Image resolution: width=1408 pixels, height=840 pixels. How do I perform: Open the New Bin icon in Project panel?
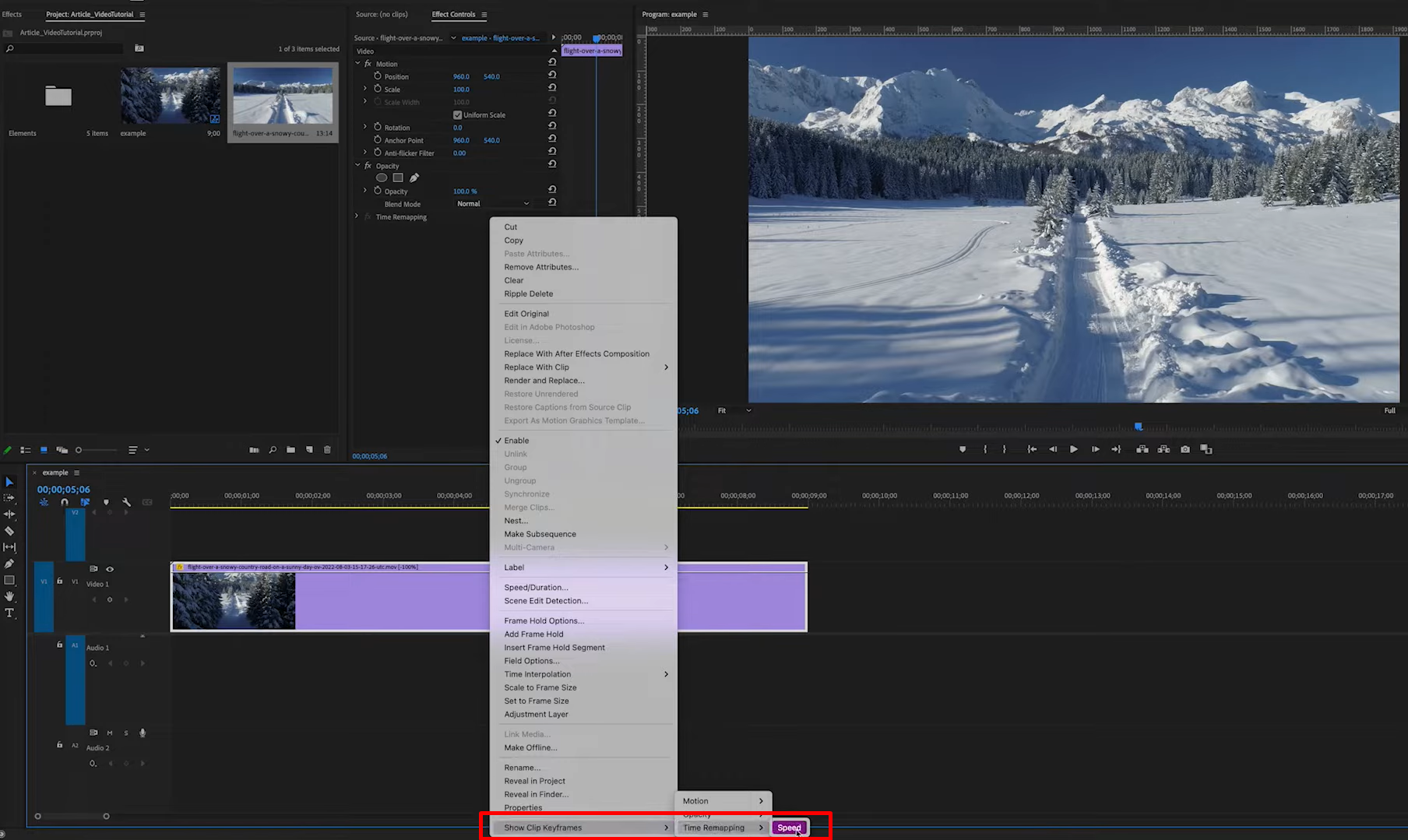tap(290, 450)
